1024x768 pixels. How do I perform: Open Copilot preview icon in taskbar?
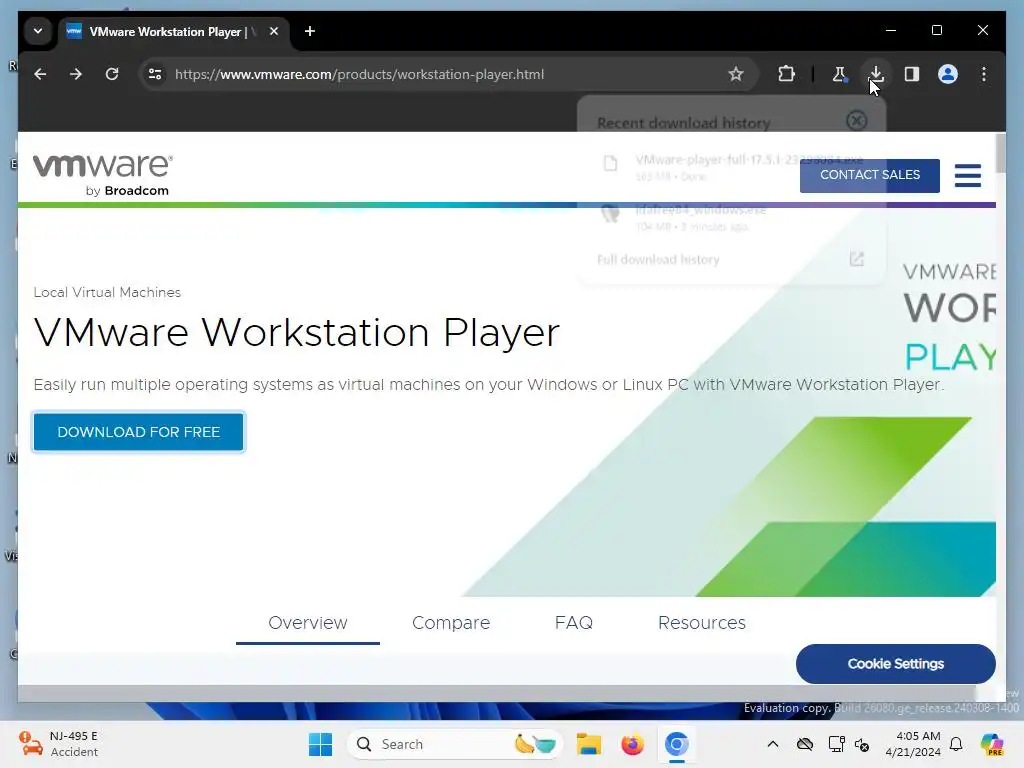tap(992, 744)
